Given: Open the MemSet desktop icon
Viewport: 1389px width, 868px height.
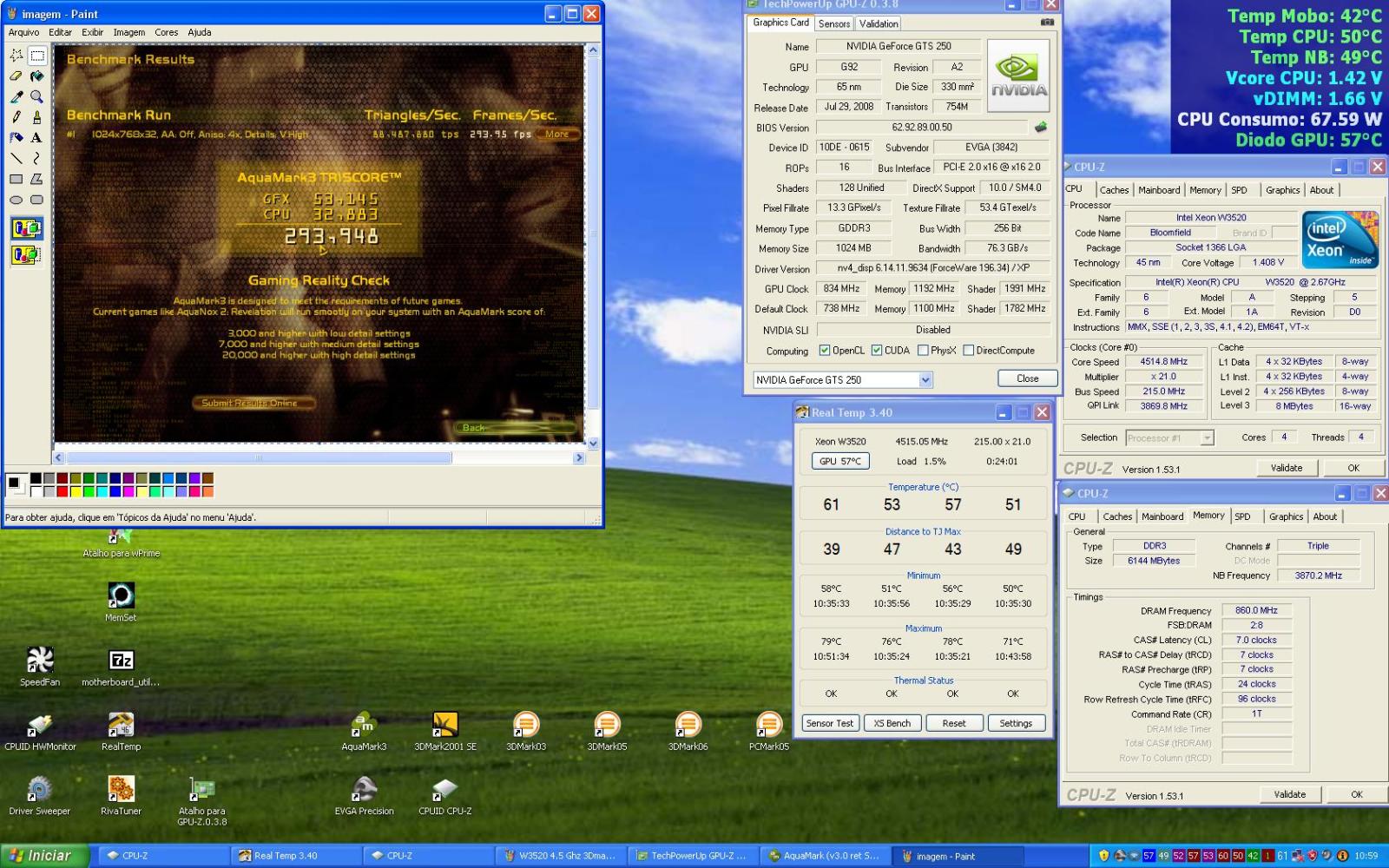Looking at the screenshot, I should coord(121,602).
